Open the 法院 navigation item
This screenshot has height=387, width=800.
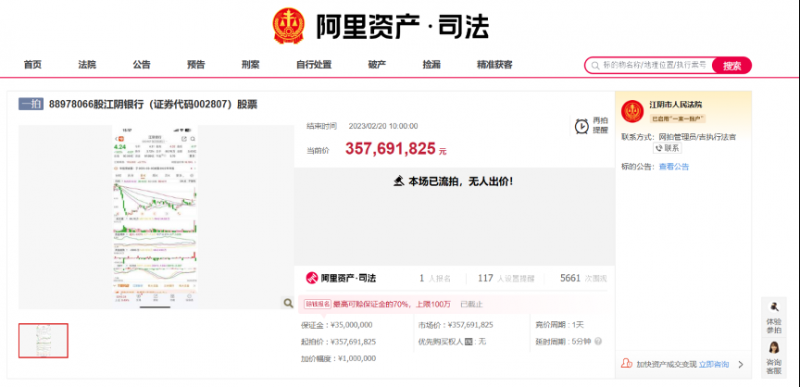tap(87, 65)
